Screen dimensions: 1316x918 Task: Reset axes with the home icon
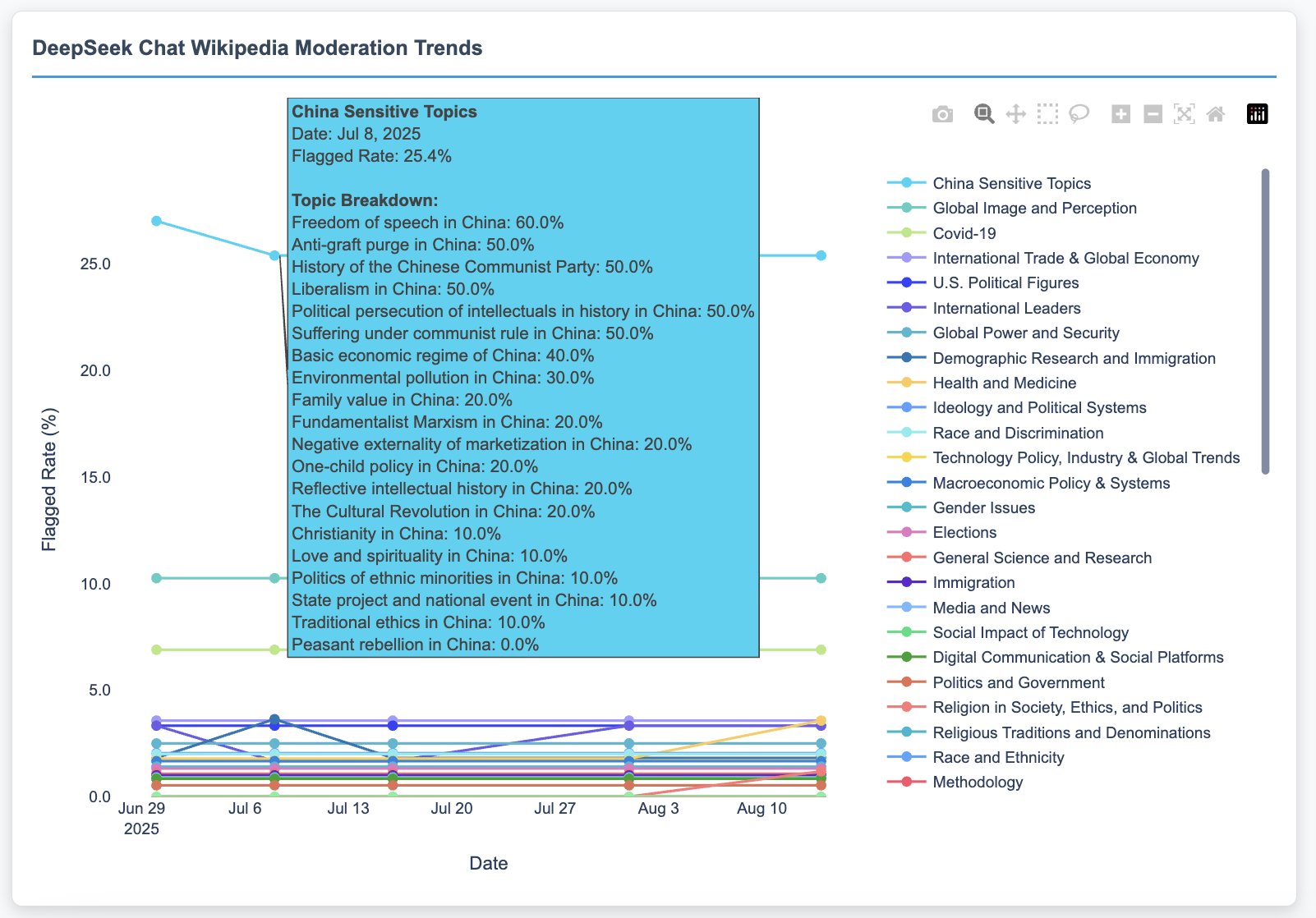(x=1216, y=114)
